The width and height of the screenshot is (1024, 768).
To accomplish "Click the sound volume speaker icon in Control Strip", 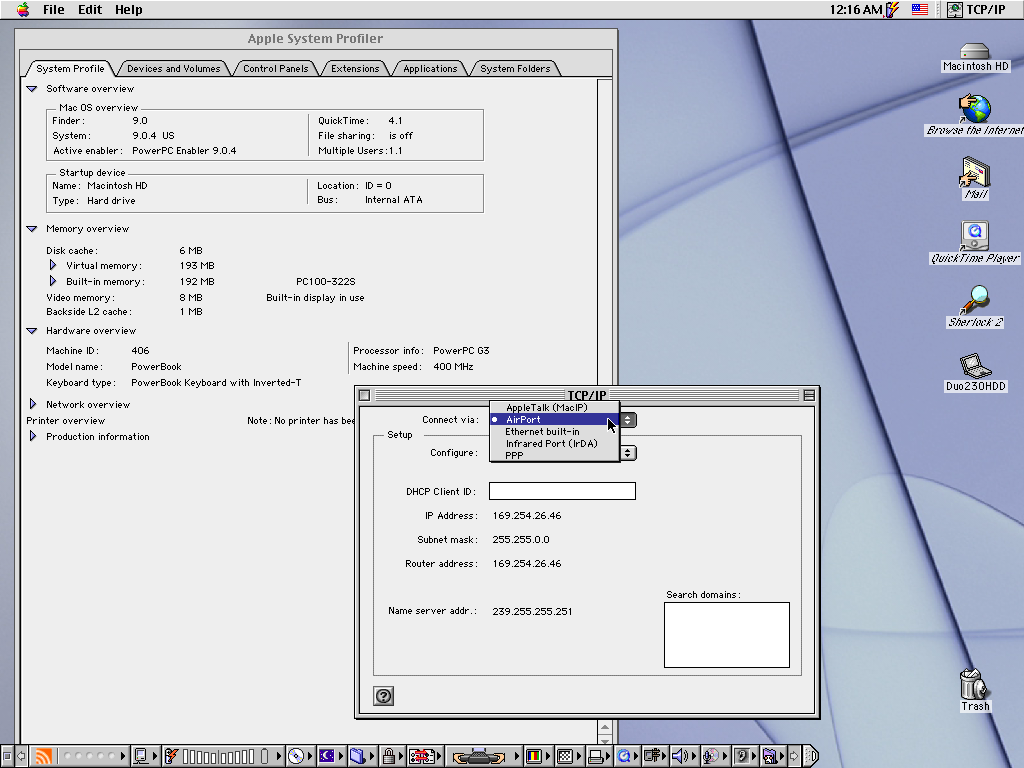I will coord(680,756).
